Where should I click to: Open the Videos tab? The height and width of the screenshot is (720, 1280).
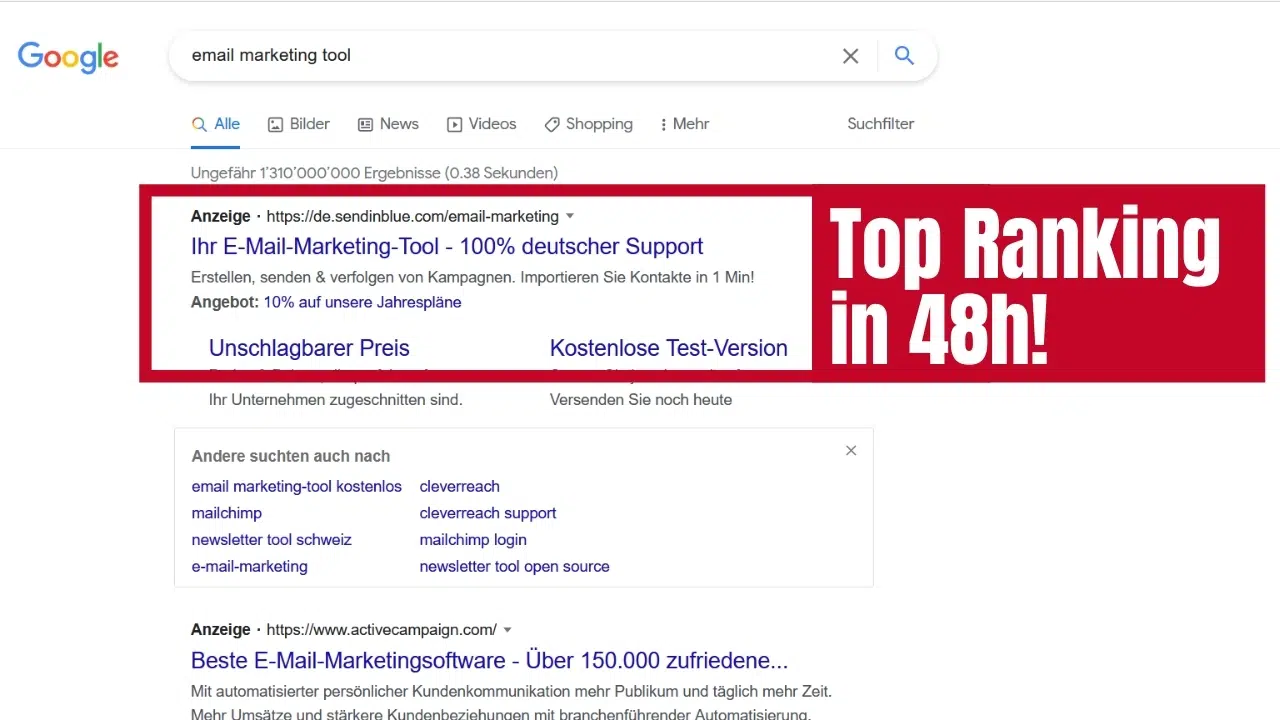click(x=482, y=124)
